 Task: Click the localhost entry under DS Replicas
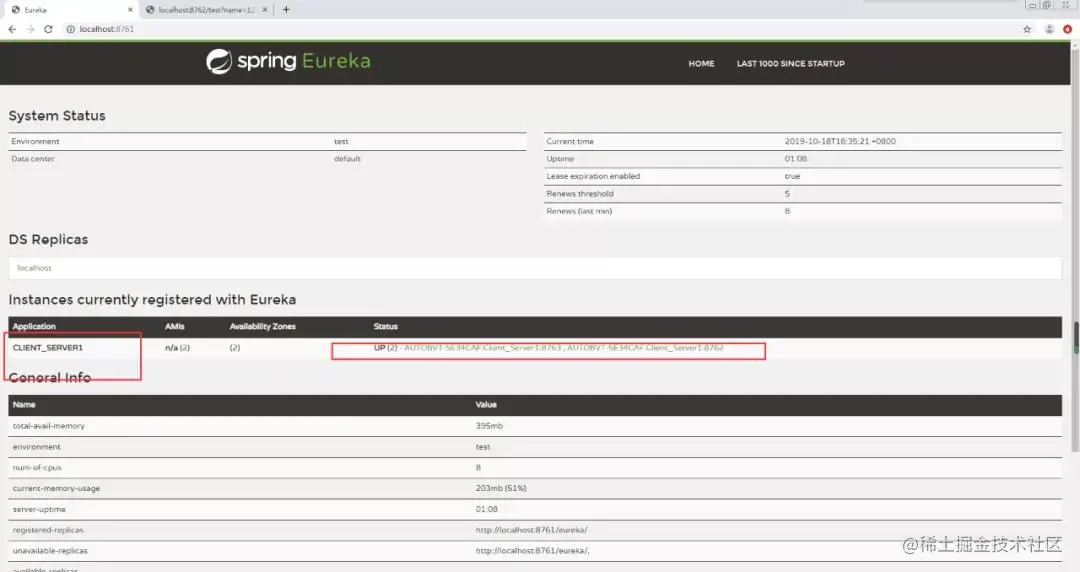tap(34, 268)
